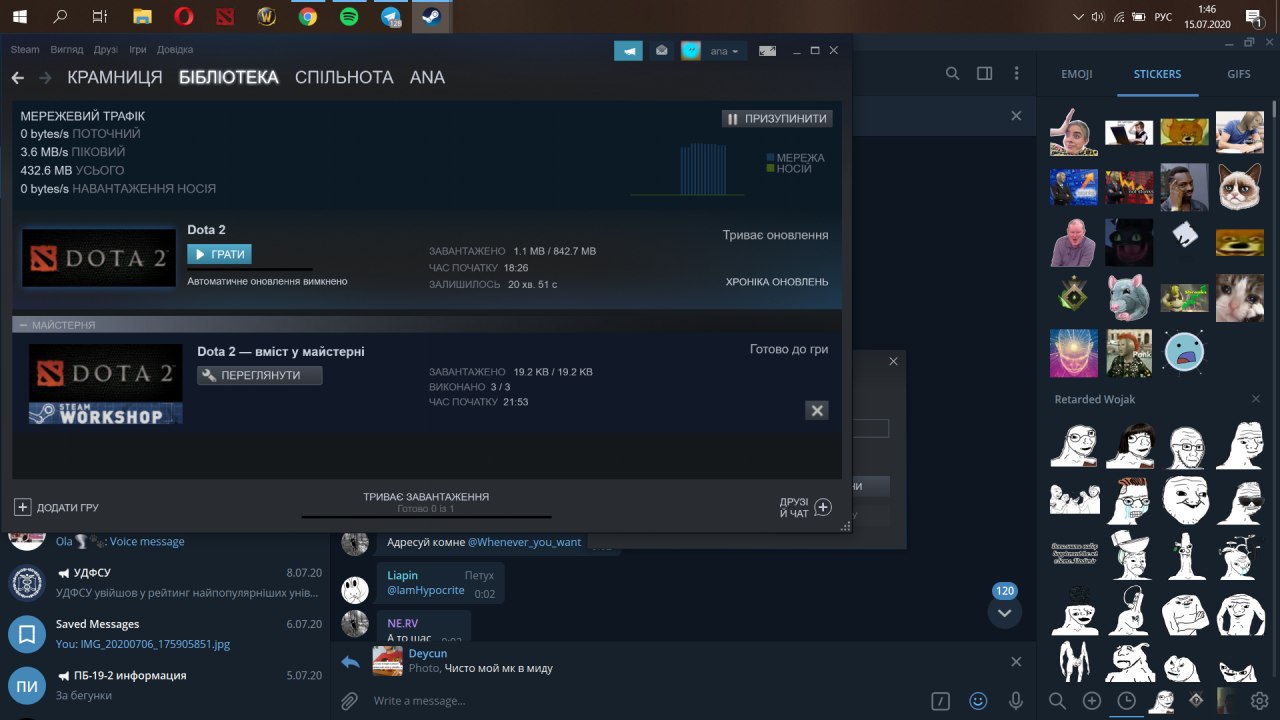Image resolution: width=1280 pixels, height=720 pixels.
Task: Click the ПЕРЕГЛЯНУТИ workshop button
Action: [x=260, y=375]
